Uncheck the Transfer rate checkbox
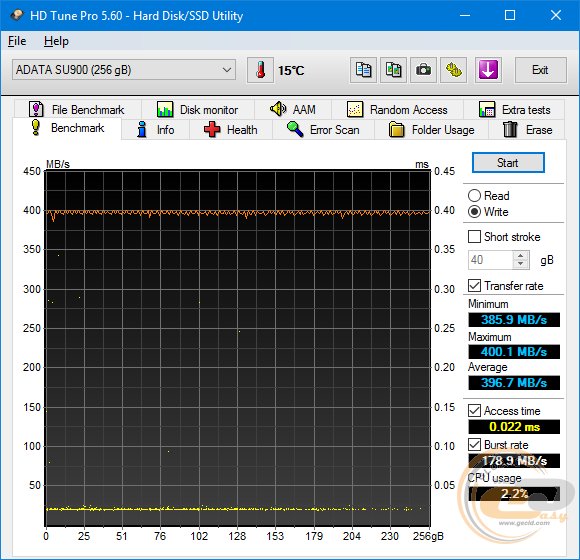The height and width of the screenshot is (560, 580). click(474, 286)
